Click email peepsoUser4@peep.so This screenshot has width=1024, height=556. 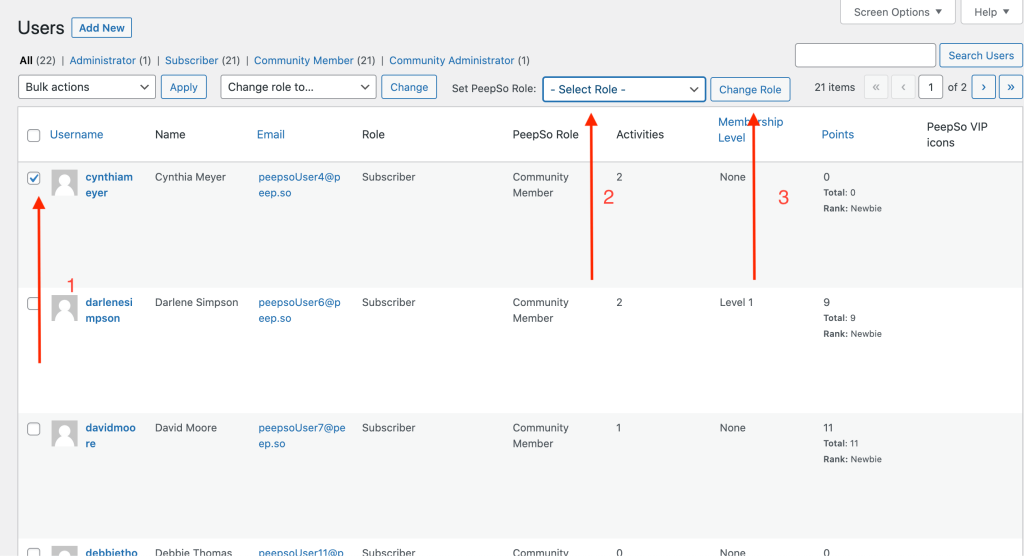299,185
